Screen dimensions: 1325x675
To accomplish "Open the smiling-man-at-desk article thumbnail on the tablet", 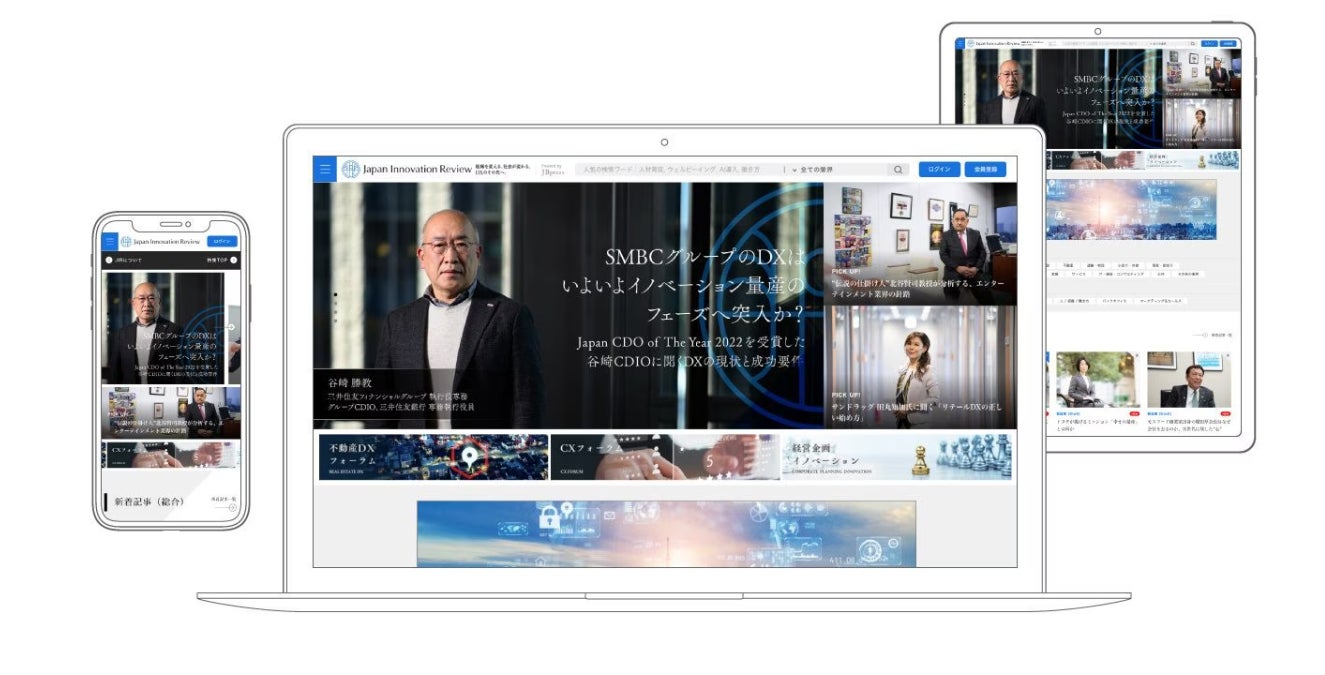I will [1188, 379].
